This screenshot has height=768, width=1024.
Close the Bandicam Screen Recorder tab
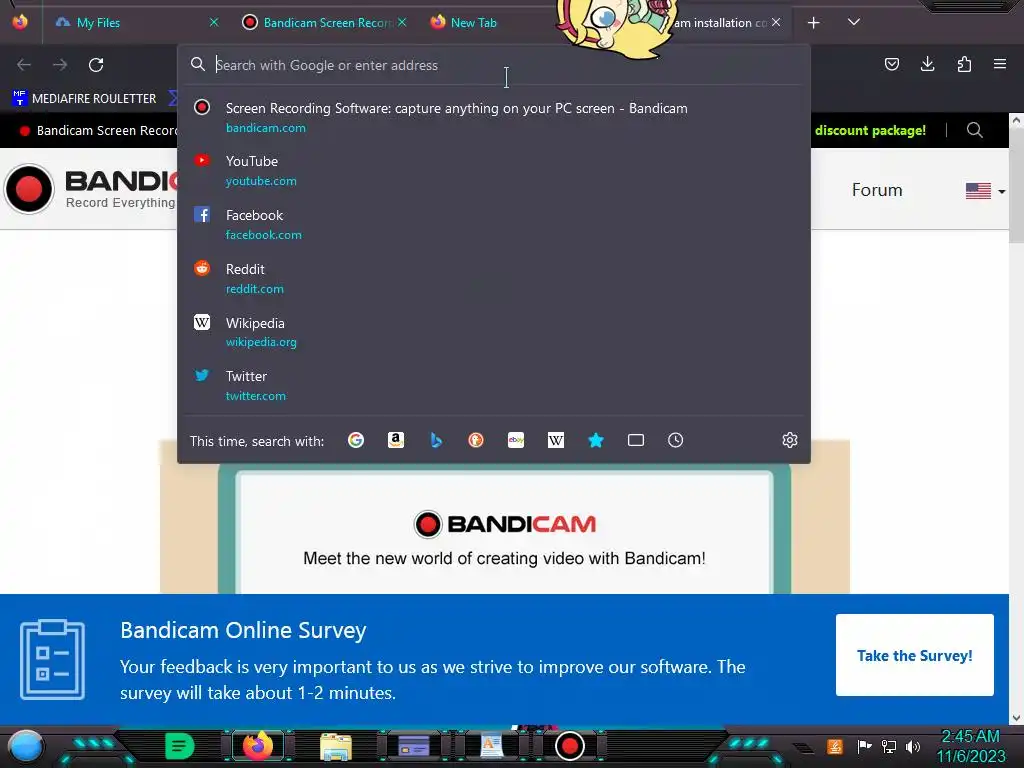(402, 22)
